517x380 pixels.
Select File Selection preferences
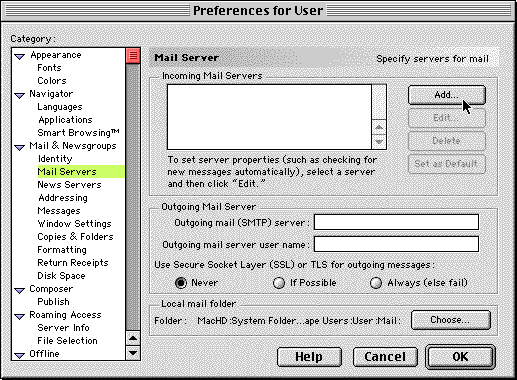pos(67,341)
